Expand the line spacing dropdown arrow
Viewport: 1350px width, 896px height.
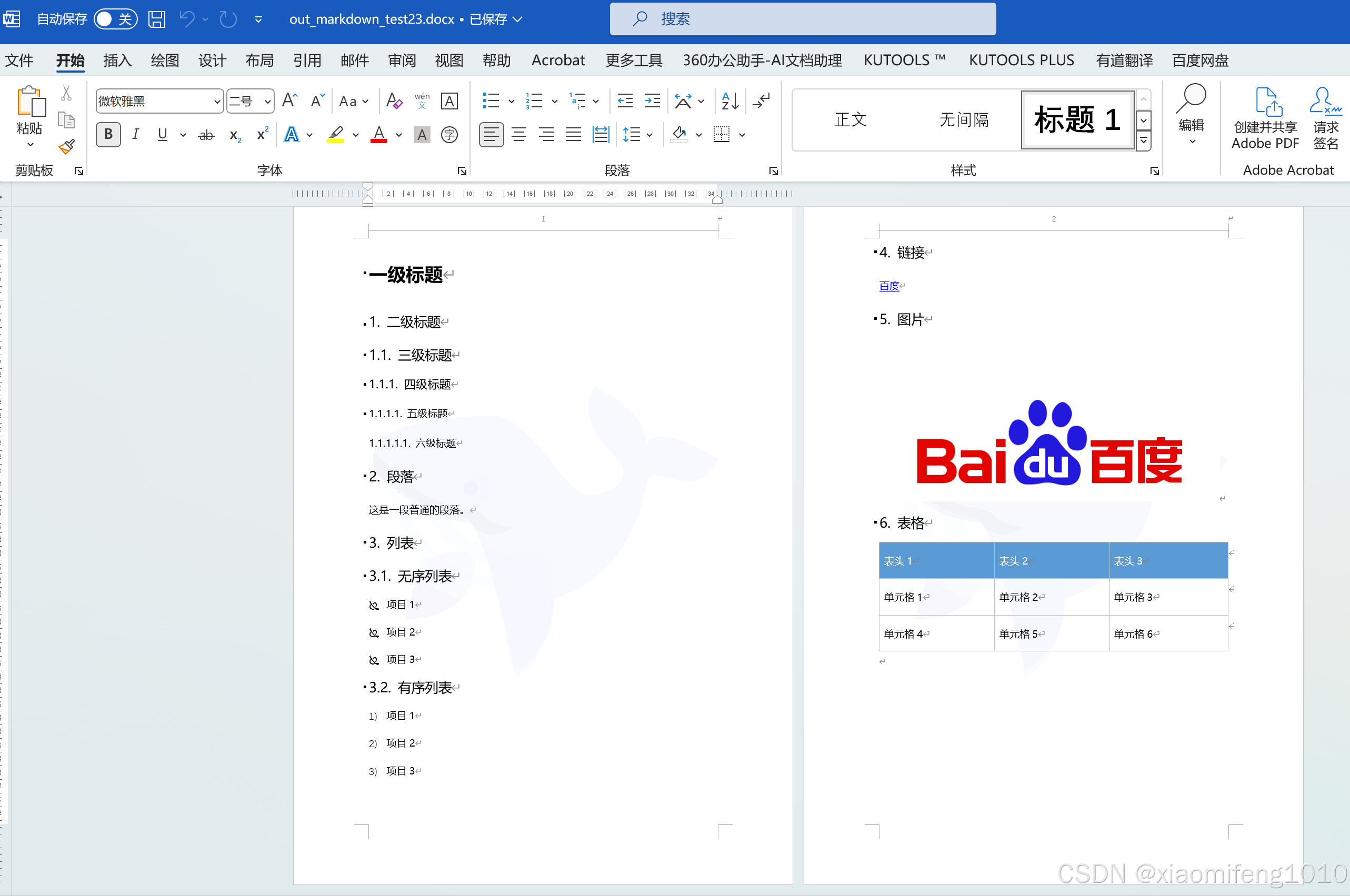pos(649,135)
